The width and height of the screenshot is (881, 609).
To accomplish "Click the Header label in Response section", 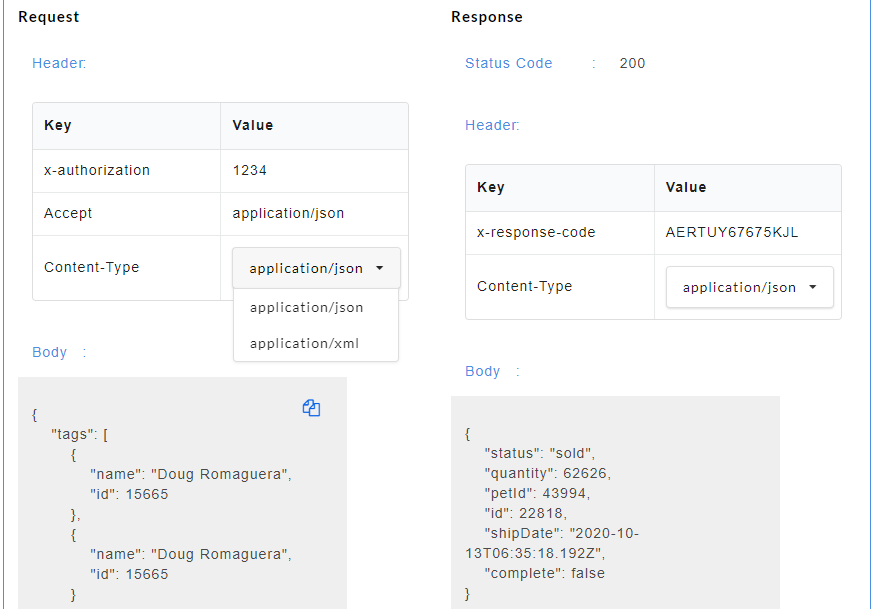I will (x=491, y=125).
